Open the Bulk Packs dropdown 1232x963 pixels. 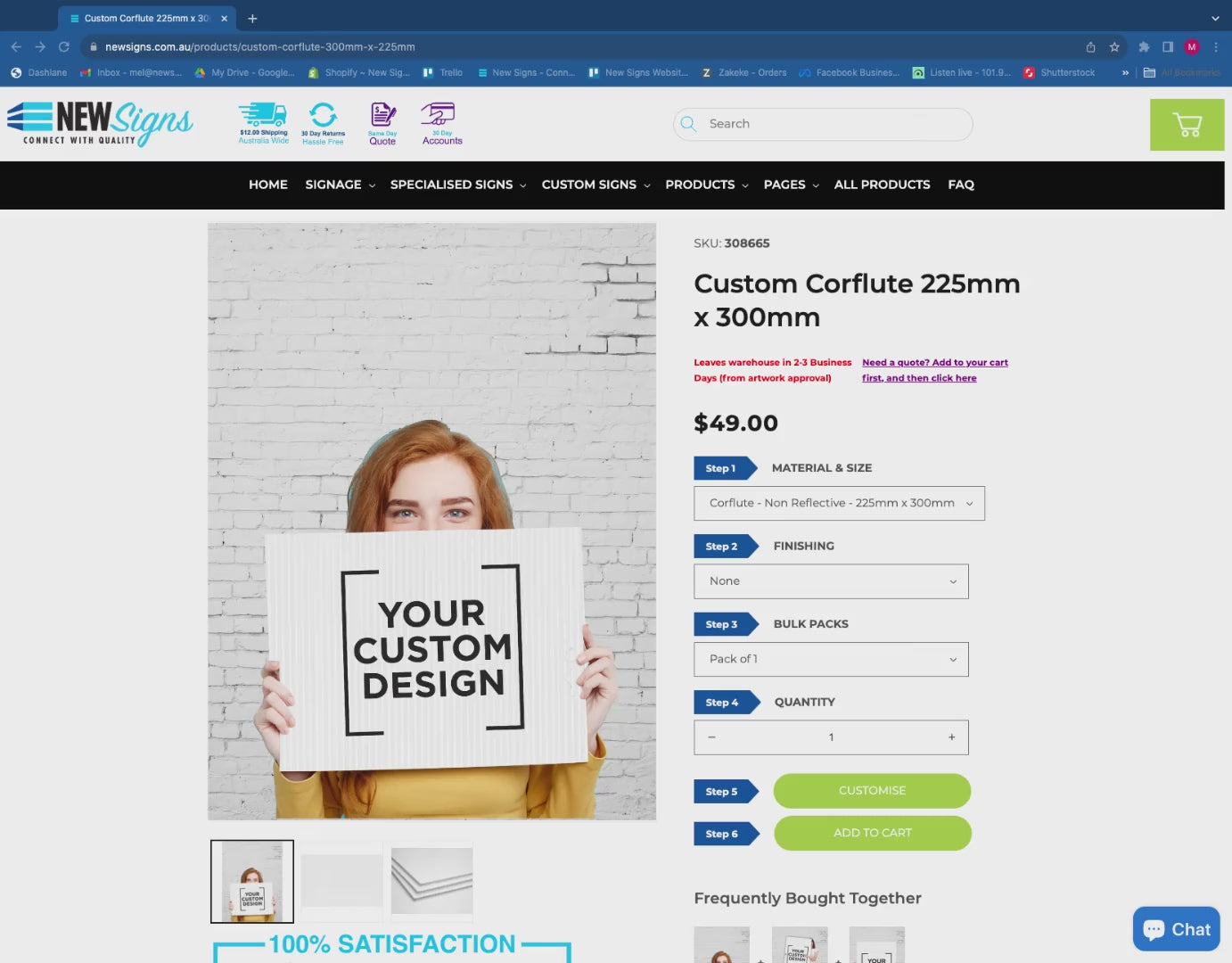[x=831, y=659]
